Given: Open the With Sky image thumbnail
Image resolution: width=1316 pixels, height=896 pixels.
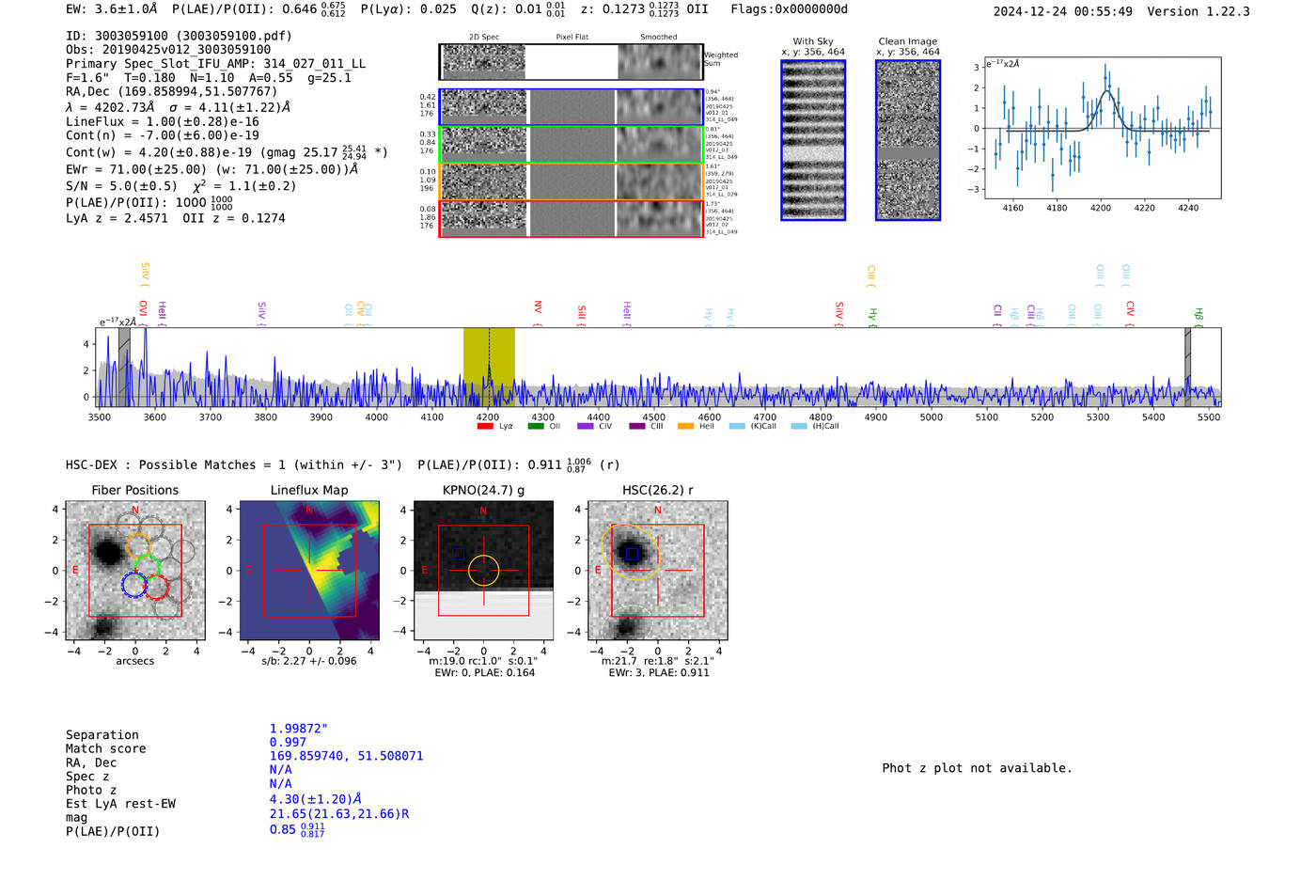Looking at the screenshot, I should [x=813, y=140].
